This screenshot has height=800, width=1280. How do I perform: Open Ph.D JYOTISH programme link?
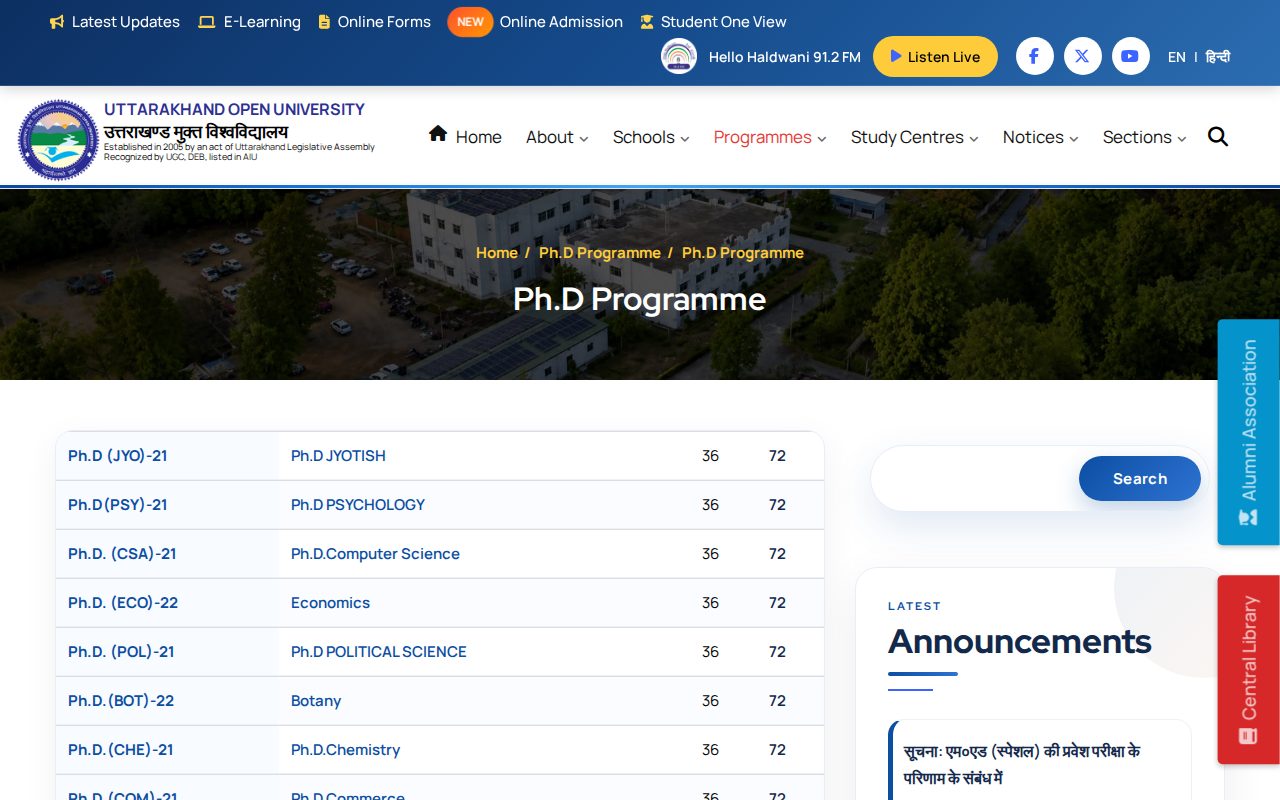tap(338, 456)
